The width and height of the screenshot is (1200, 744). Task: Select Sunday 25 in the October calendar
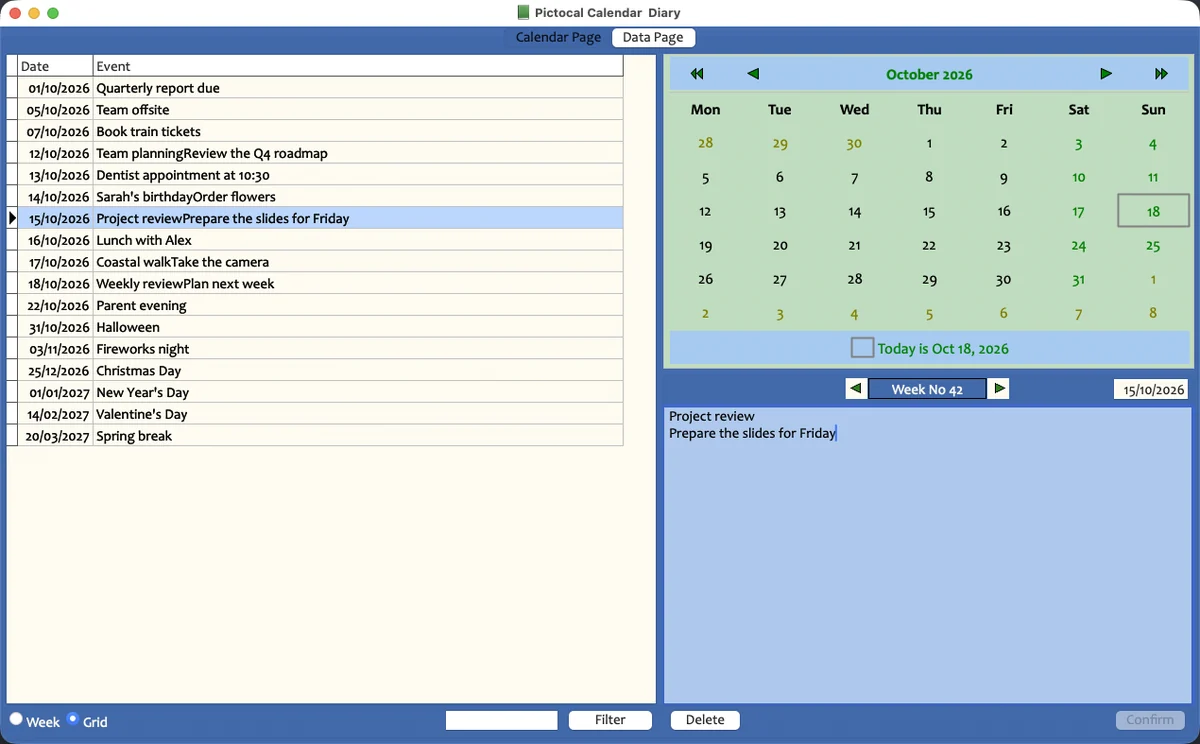(1153, 245)
